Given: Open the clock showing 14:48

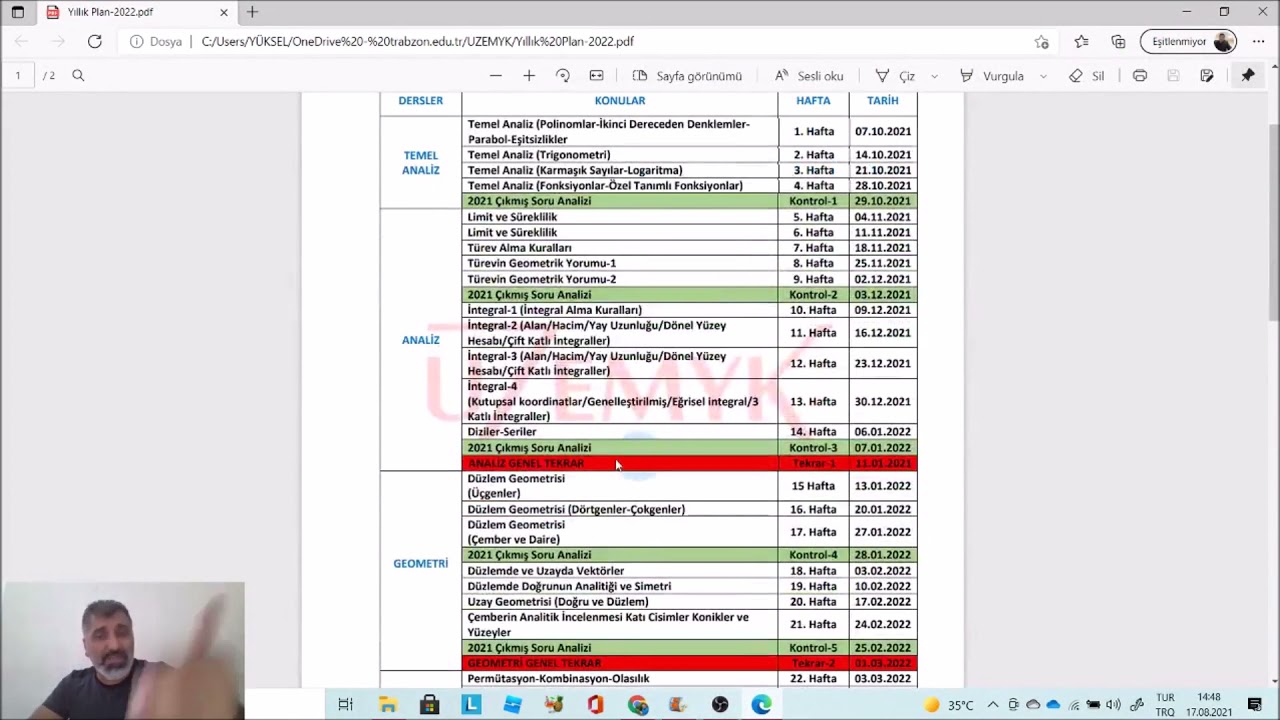Looking at the screenshot, I should click(1208, 705).
